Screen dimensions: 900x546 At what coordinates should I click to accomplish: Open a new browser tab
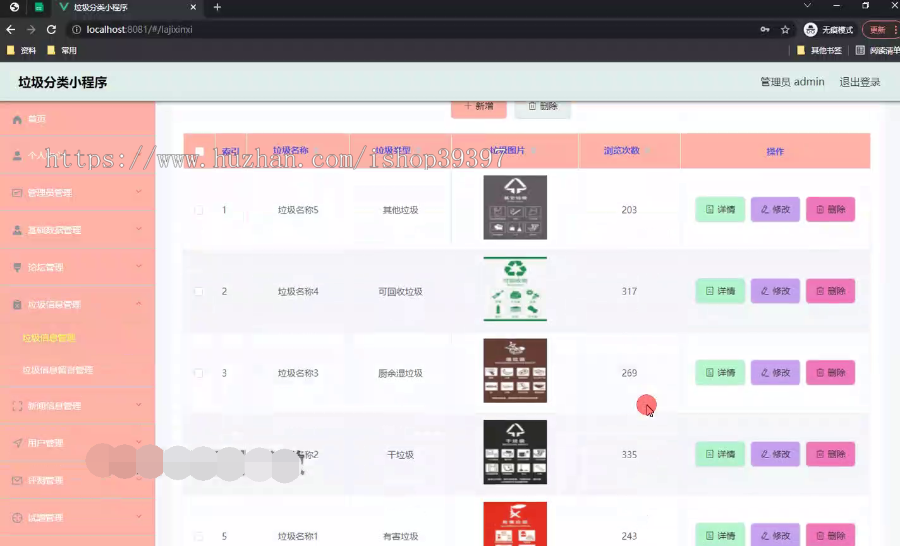[x=217, y=7]
